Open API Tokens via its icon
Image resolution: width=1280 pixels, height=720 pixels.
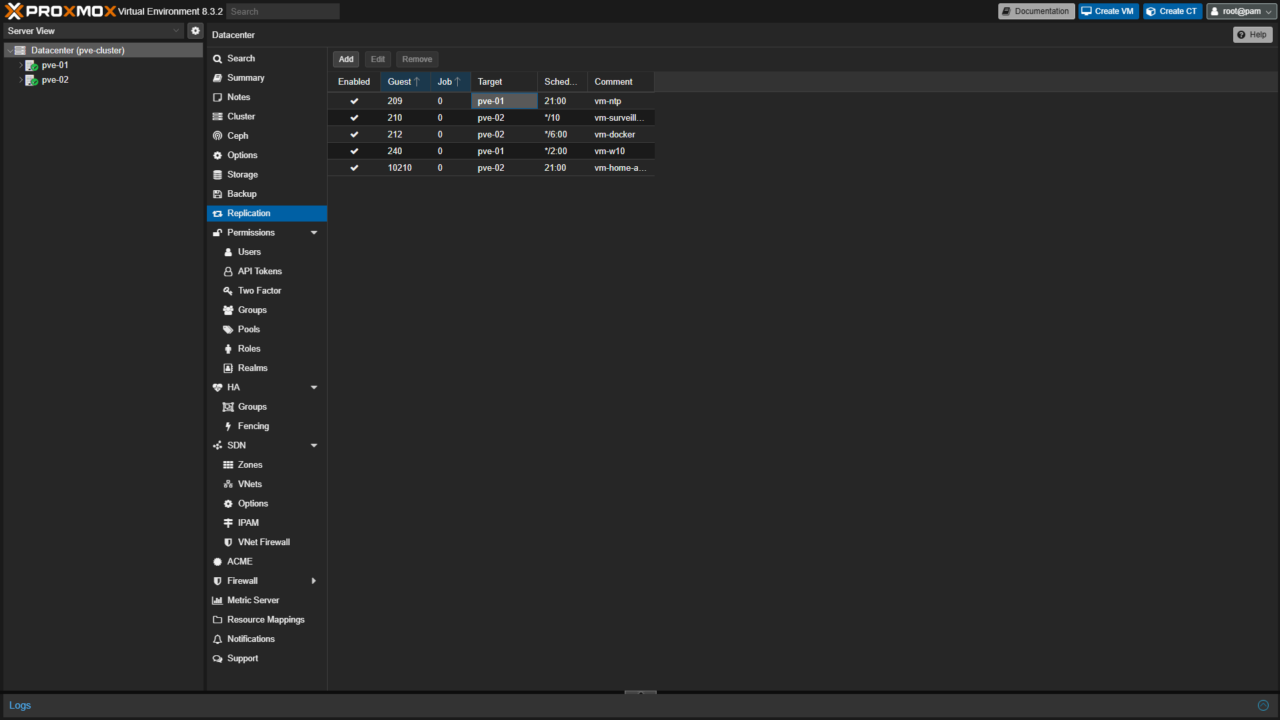228,272
